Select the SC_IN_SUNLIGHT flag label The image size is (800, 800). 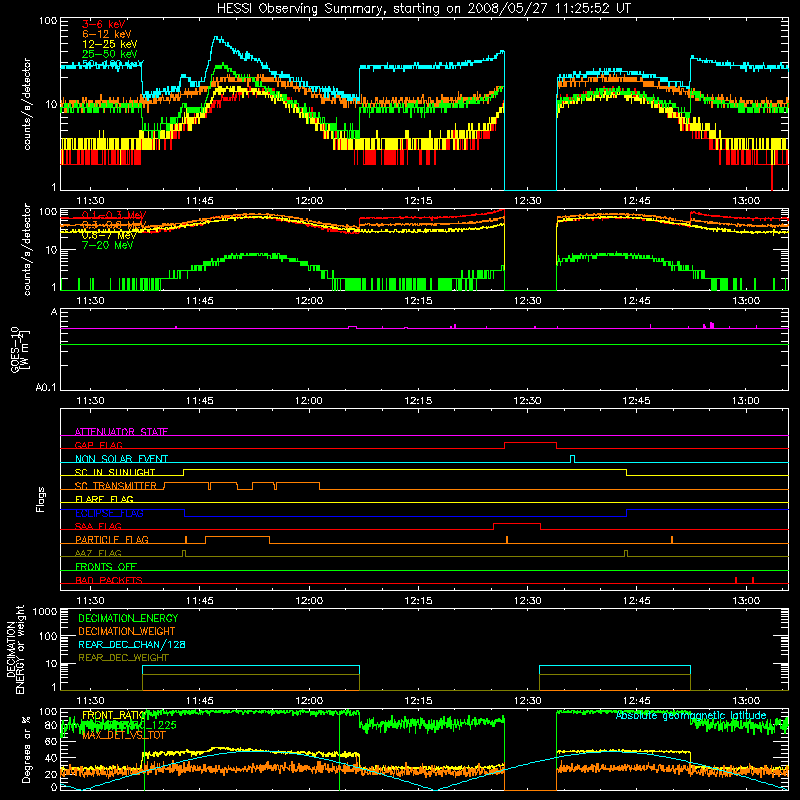pyautogui.click(x=115, y=472)
